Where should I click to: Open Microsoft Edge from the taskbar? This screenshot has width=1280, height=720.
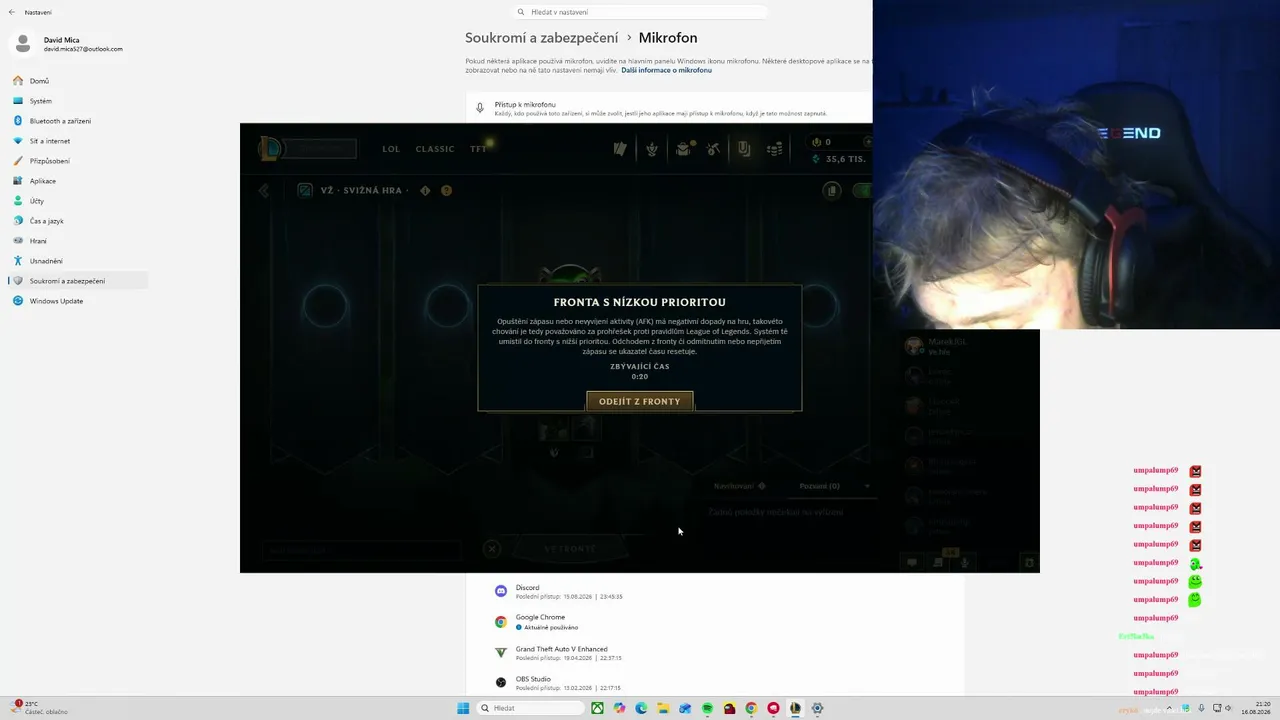click(641, 708)
